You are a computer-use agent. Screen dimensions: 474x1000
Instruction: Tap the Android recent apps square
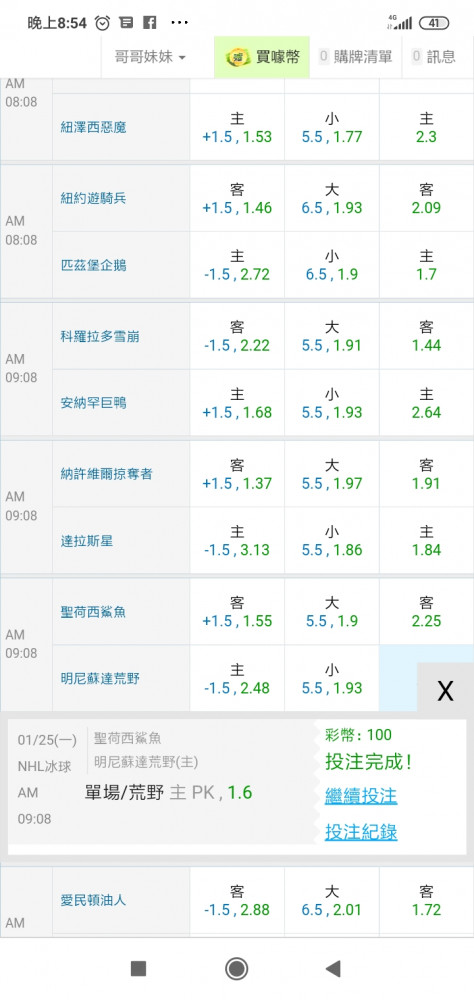[138, 969]
